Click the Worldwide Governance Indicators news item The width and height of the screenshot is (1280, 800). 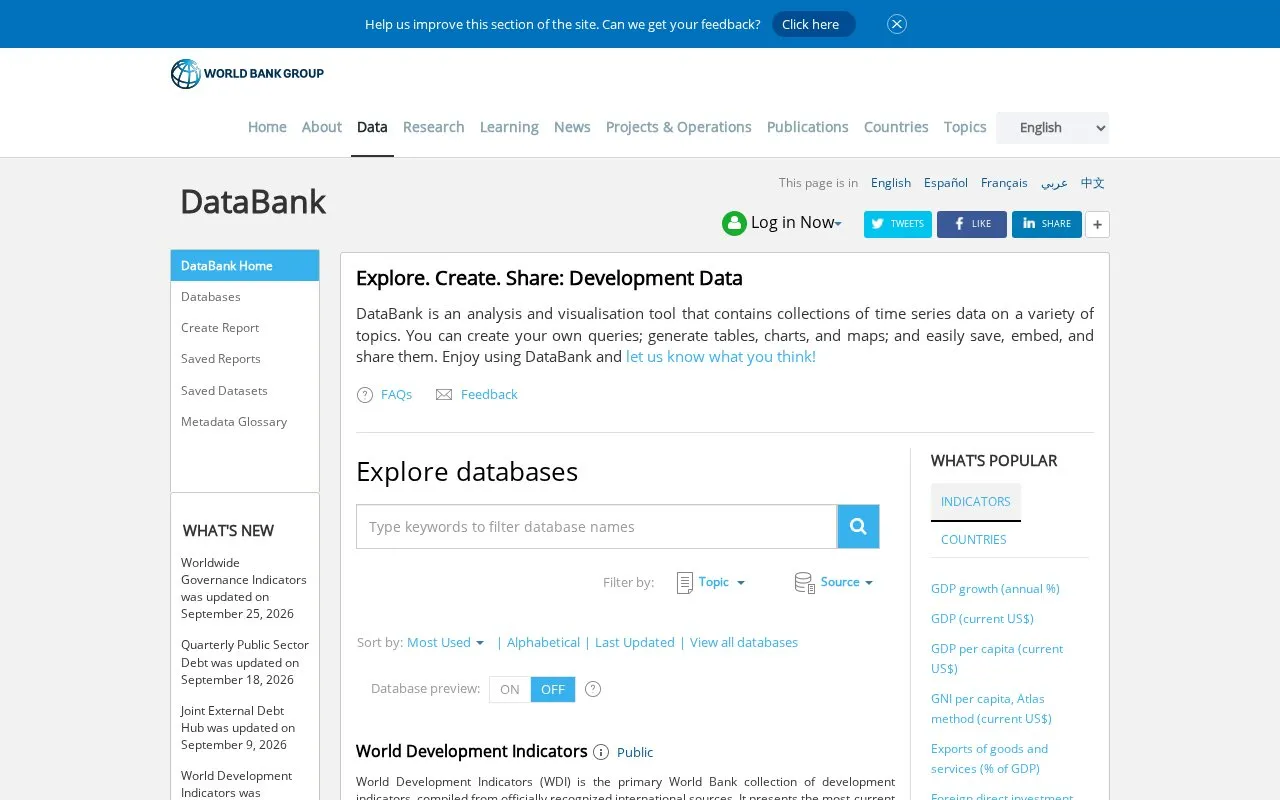tap(244, 588)
